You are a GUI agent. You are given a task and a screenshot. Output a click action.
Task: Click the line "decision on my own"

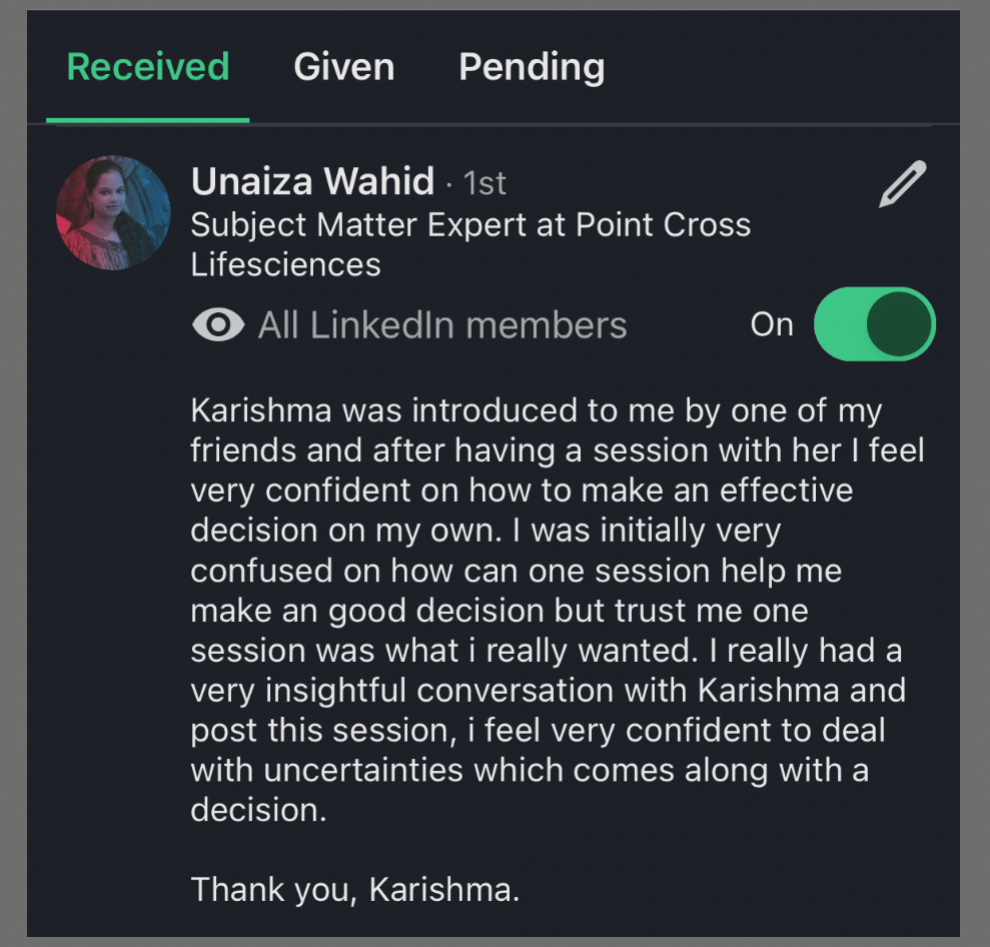345,530
